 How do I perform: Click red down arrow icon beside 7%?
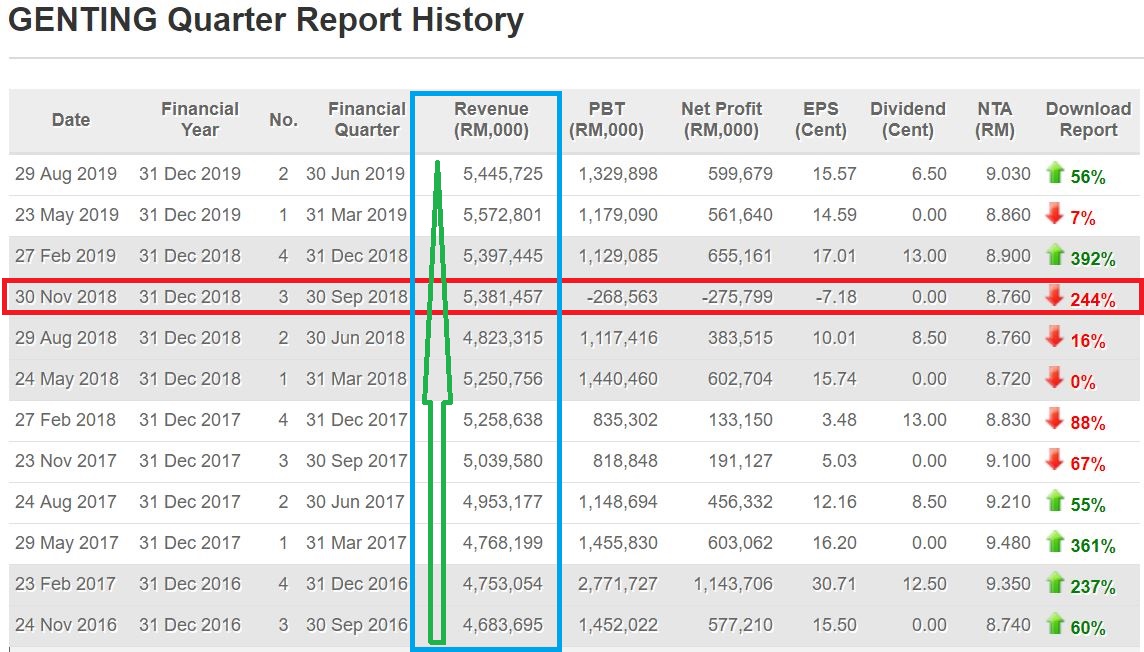coord(1055,214)
